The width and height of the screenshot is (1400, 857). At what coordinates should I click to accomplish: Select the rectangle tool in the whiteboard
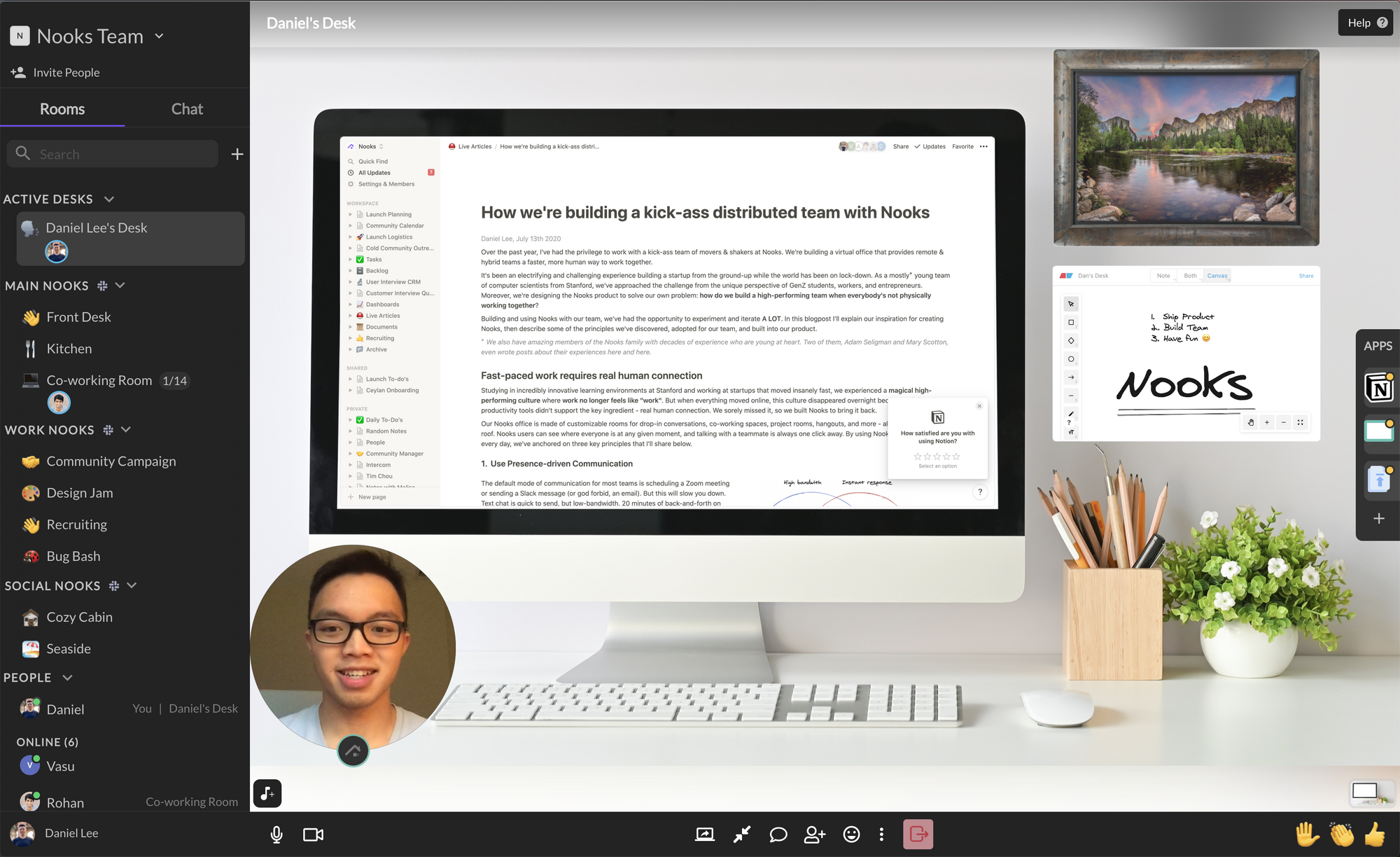click(x=1071, y=323)
